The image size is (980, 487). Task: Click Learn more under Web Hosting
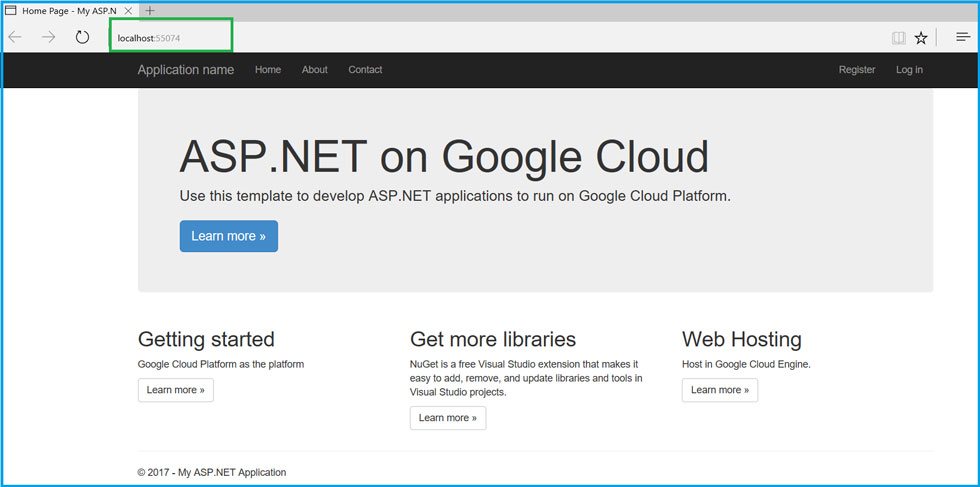[719, 390]
